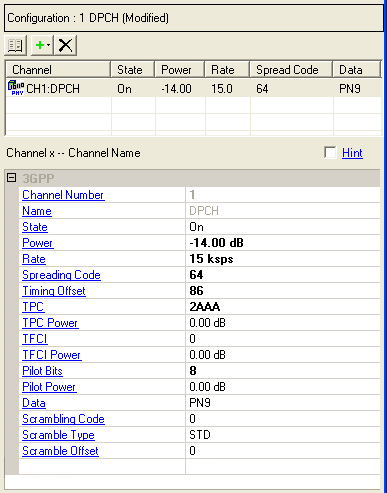
Task: Click the Power property link
Action: pos(38,243)
